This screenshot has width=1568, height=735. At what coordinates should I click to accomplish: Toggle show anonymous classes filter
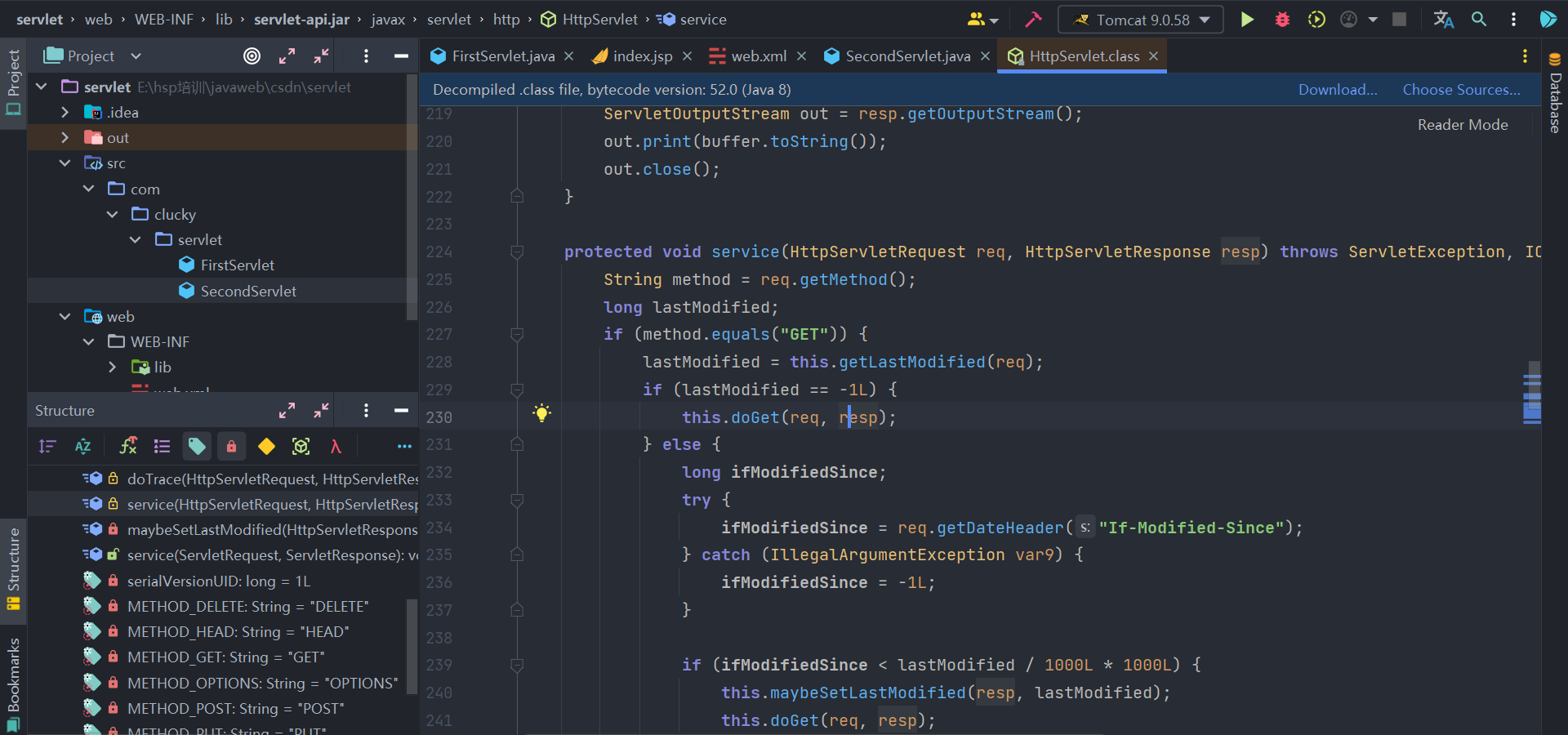[x=301, y=446]
